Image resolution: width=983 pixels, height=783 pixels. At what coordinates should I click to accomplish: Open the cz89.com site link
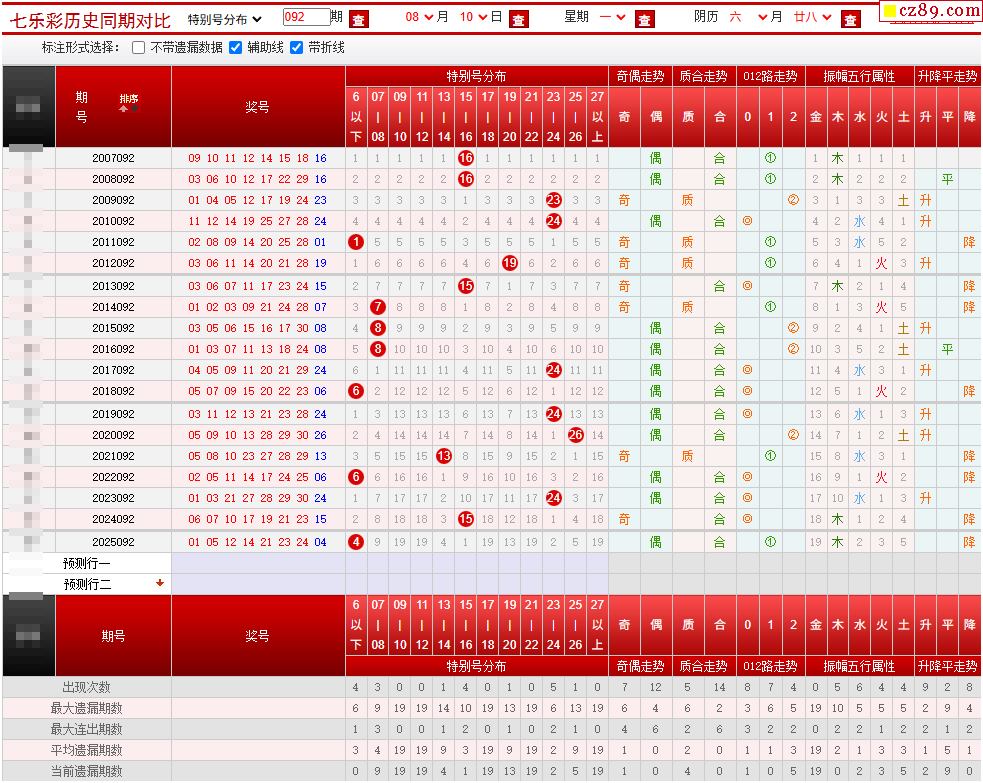[x=931, y=11]
